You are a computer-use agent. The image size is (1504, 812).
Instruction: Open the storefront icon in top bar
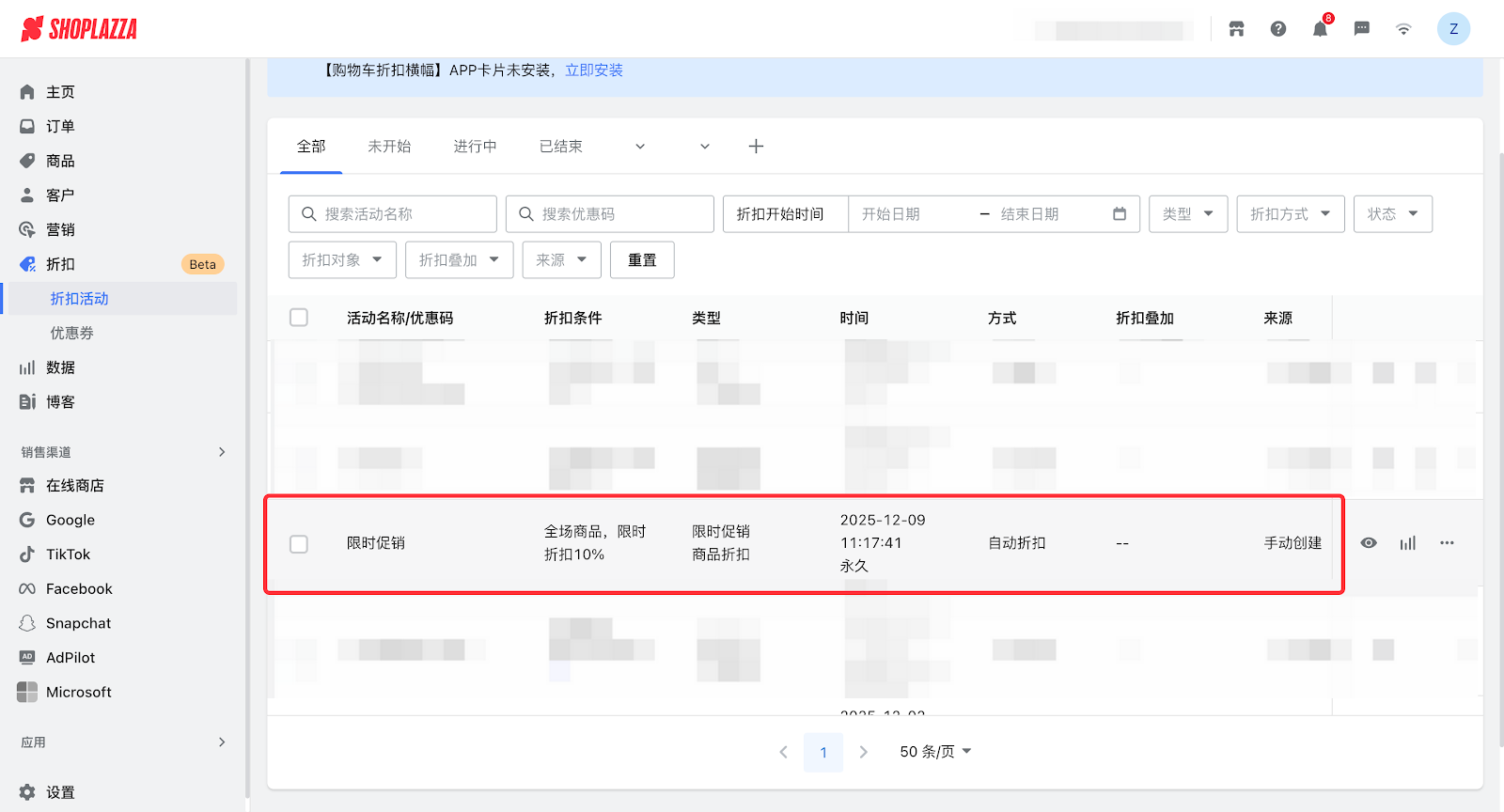1236,29
